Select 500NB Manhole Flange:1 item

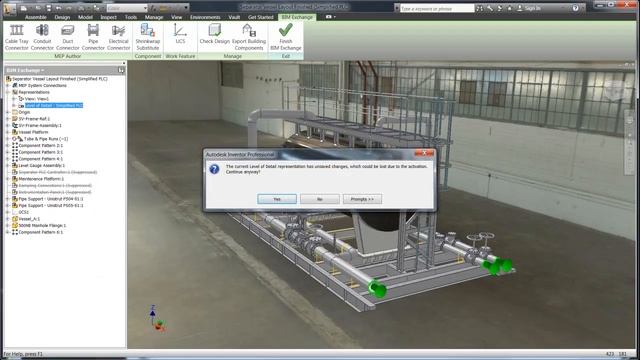[42, 225]
